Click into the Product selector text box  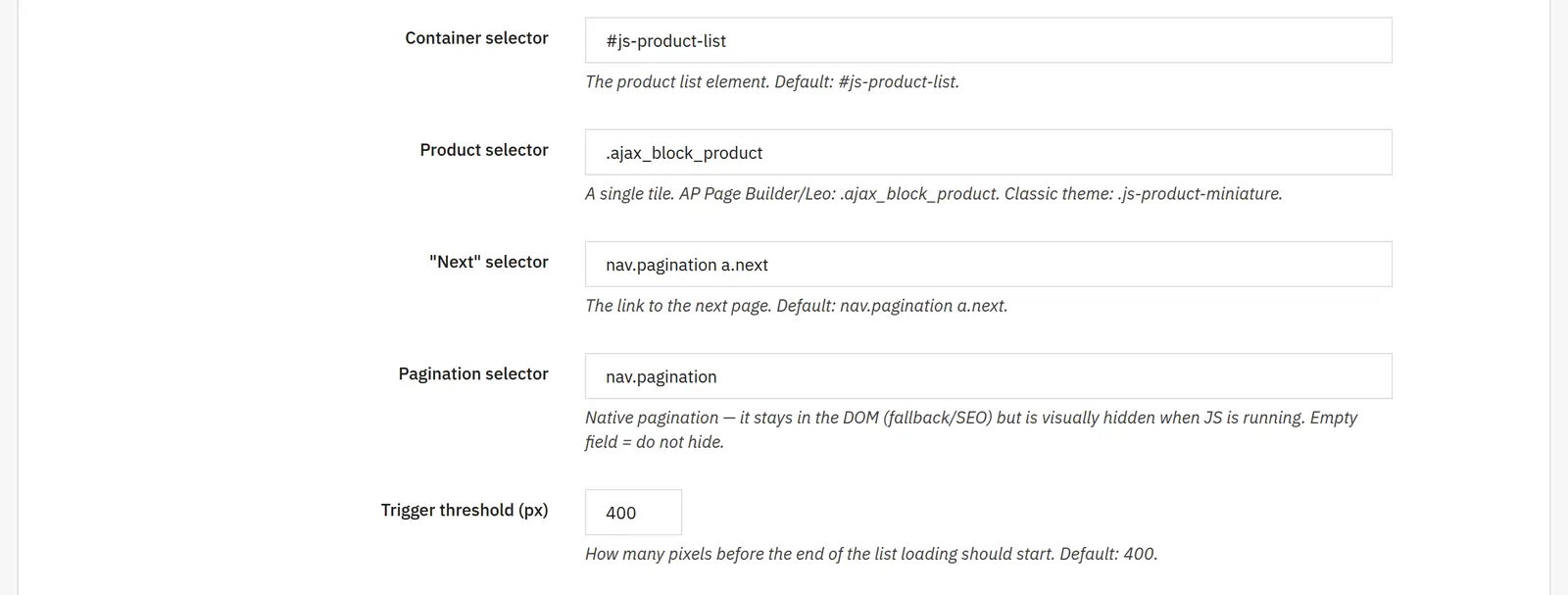click(x=988, y=152)
